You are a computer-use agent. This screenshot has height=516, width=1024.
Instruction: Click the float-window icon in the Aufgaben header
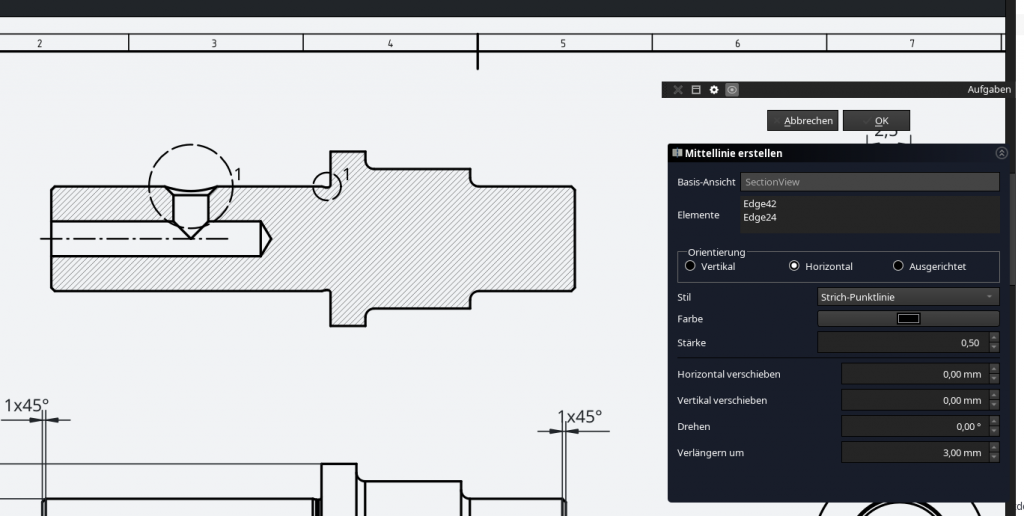pos(696,90)
